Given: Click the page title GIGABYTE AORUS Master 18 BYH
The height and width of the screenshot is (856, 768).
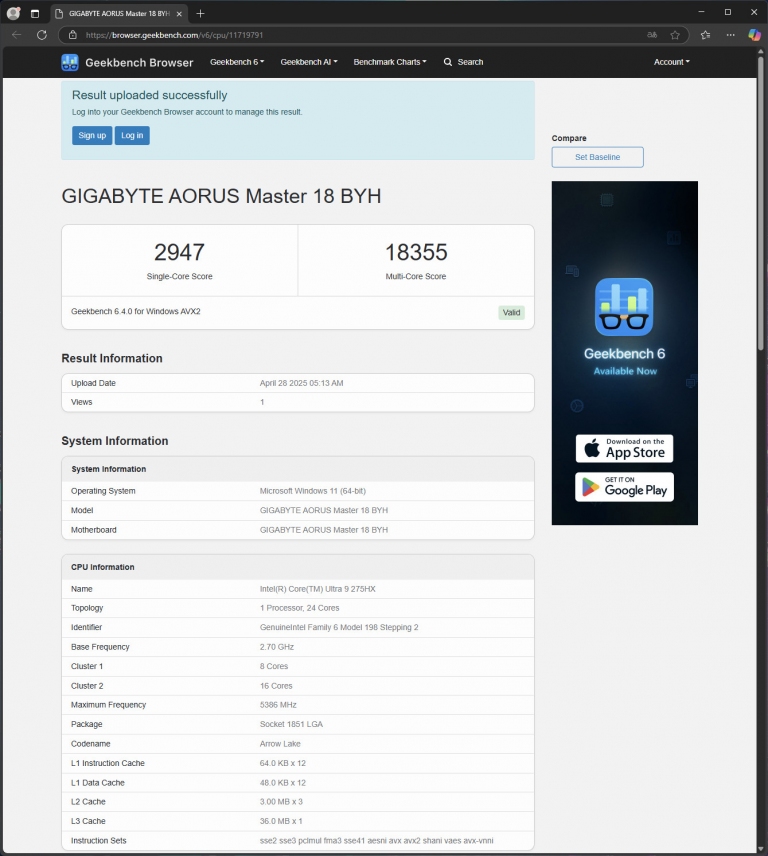Looking at the screenshot, I should point(221,196).
